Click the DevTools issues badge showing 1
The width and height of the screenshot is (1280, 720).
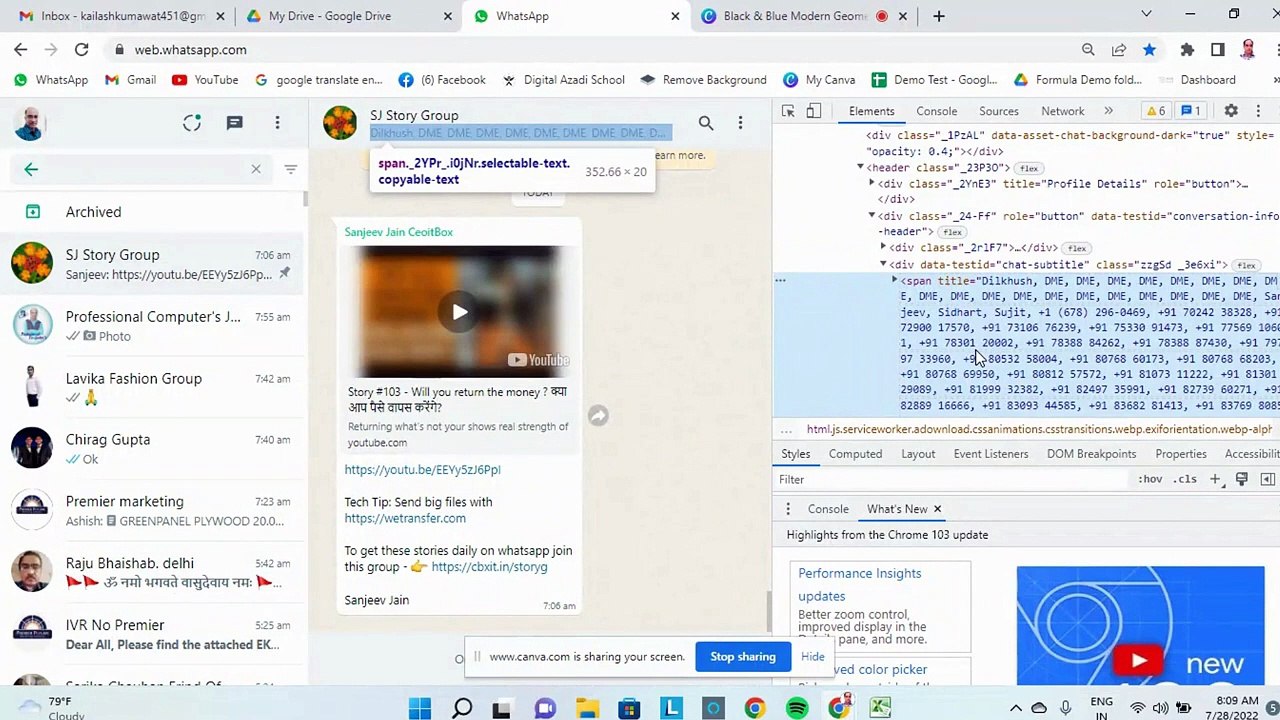click(x=1190, y=111)
